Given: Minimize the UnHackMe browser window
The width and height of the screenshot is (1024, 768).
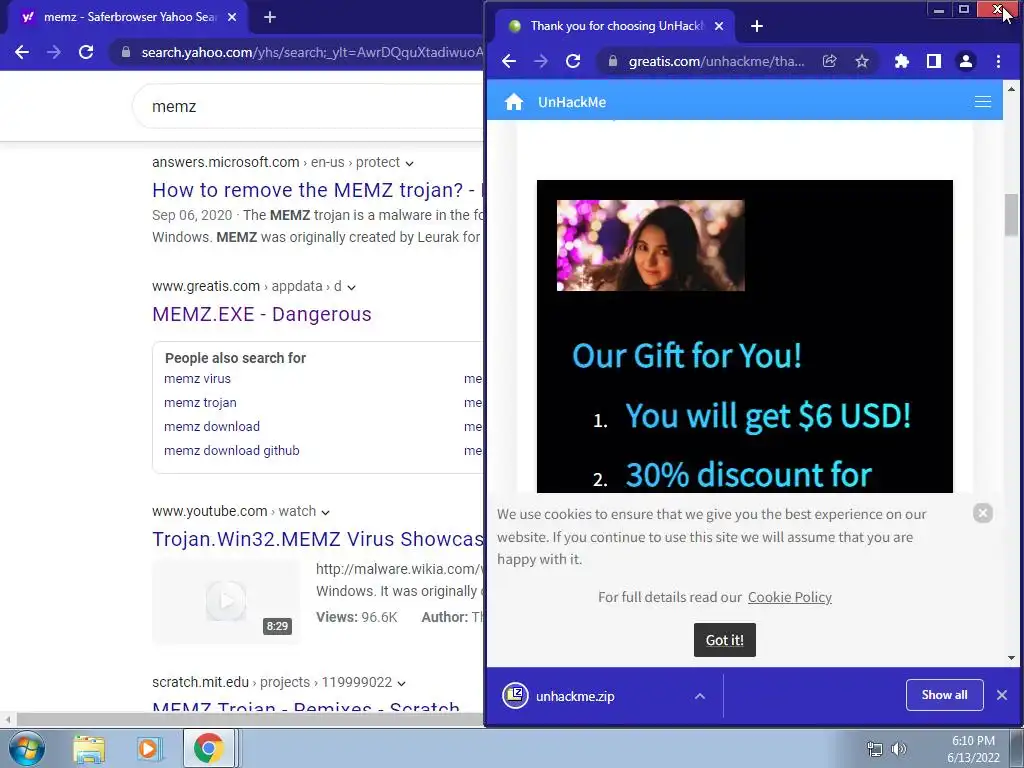Looking at the screenshot, I should (938, 9).
